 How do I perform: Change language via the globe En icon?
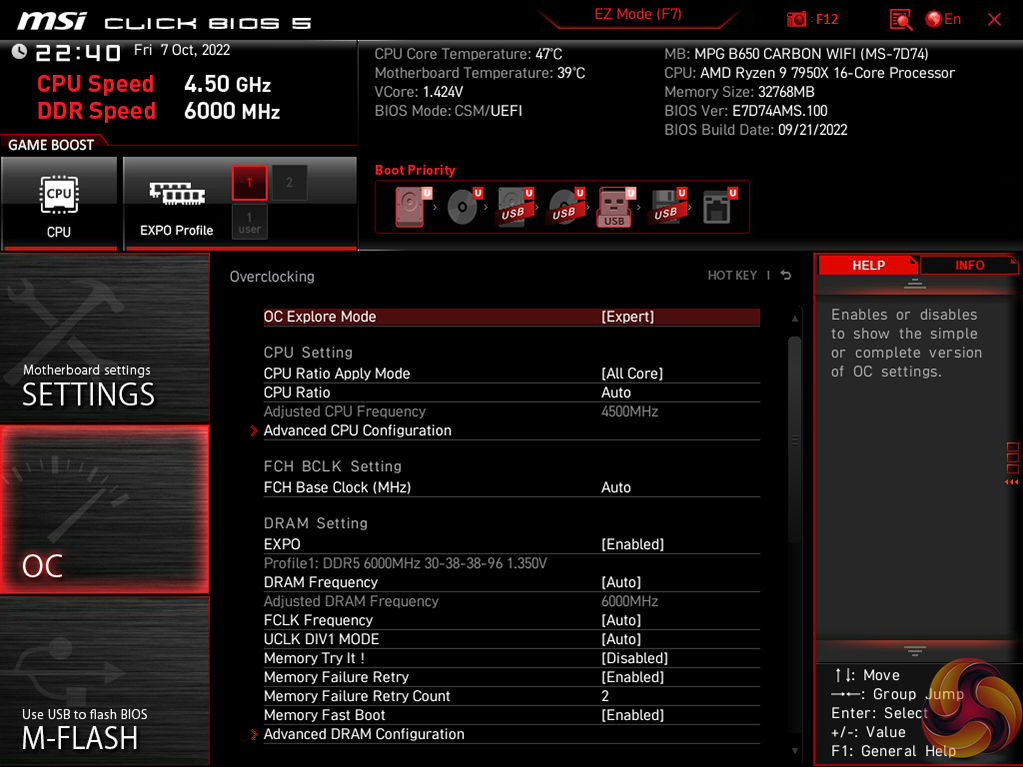942,19
